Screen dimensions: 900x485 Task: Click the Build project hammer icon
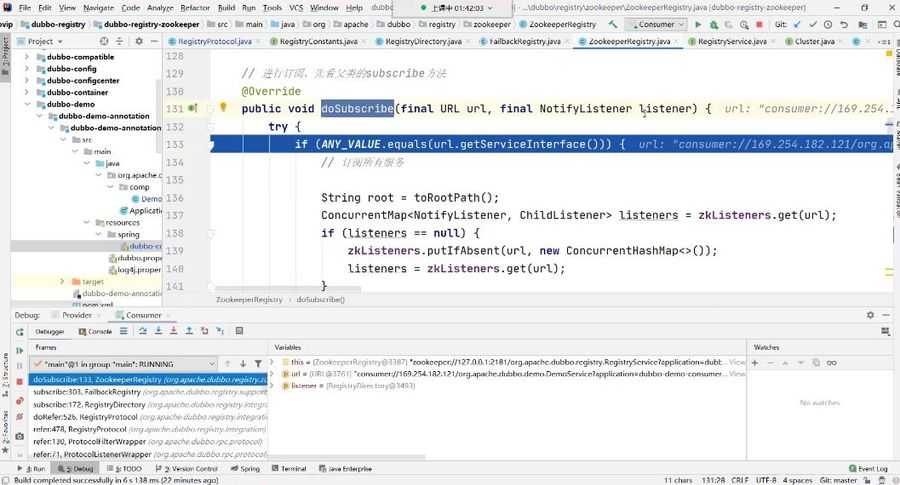coord(613,25)
